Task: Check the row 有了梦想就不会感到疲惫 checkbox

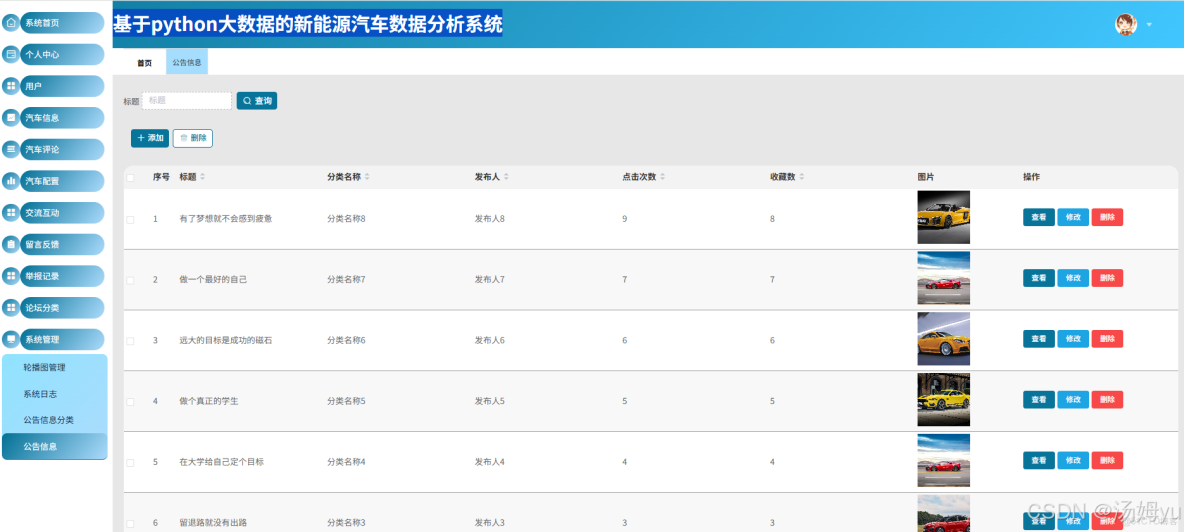Action: [x=130, y=220]
